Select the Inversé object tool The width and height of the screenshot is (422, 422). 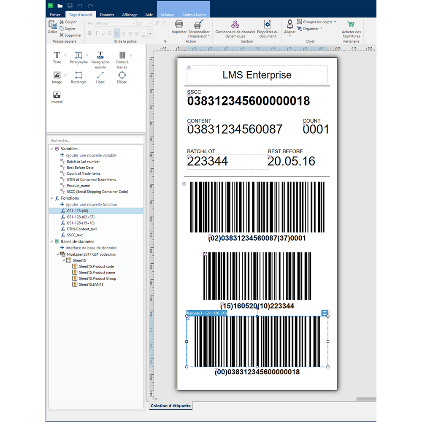point(57,97)
